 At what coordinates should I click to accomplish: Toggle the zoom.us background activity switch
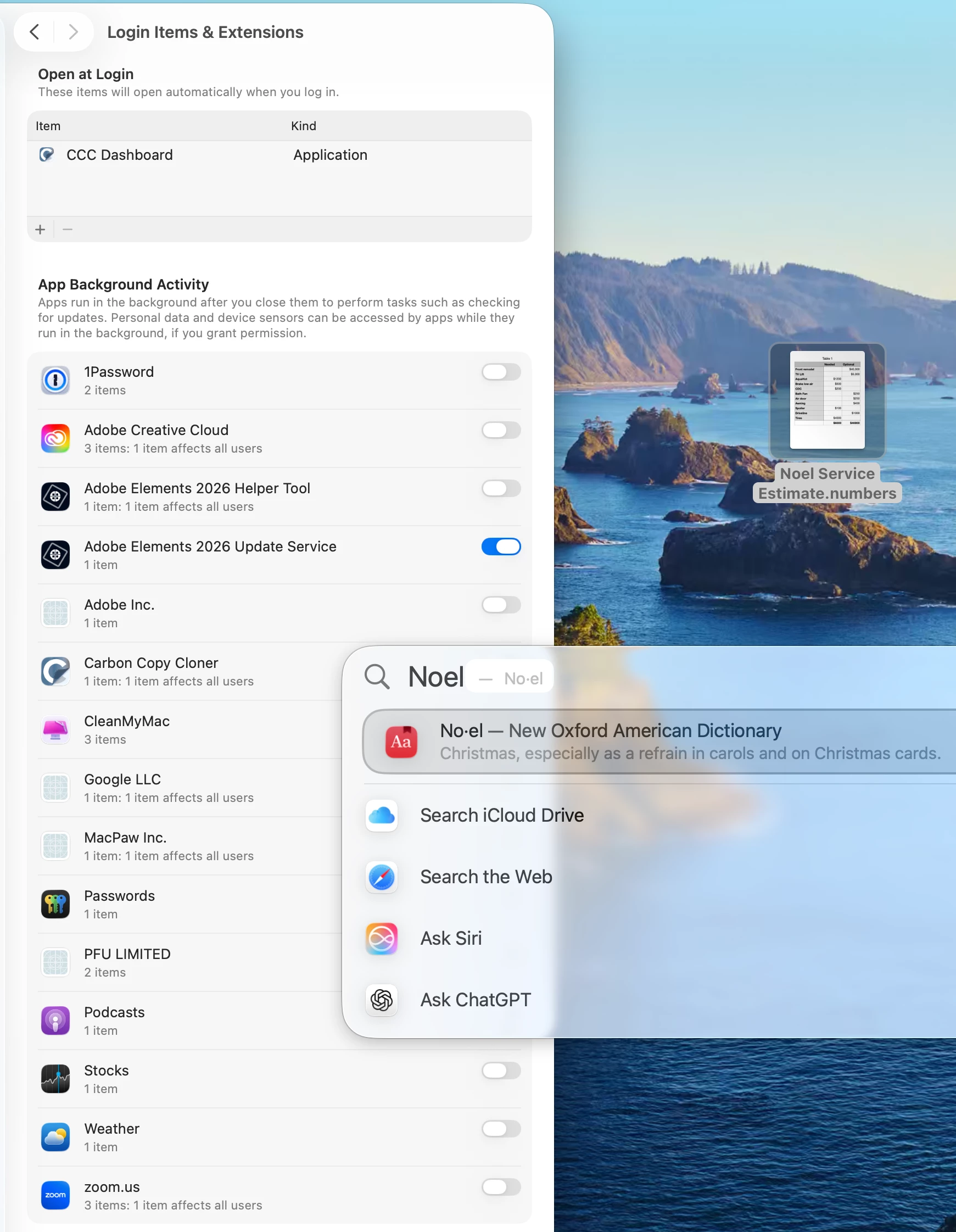click(501, 1187)
